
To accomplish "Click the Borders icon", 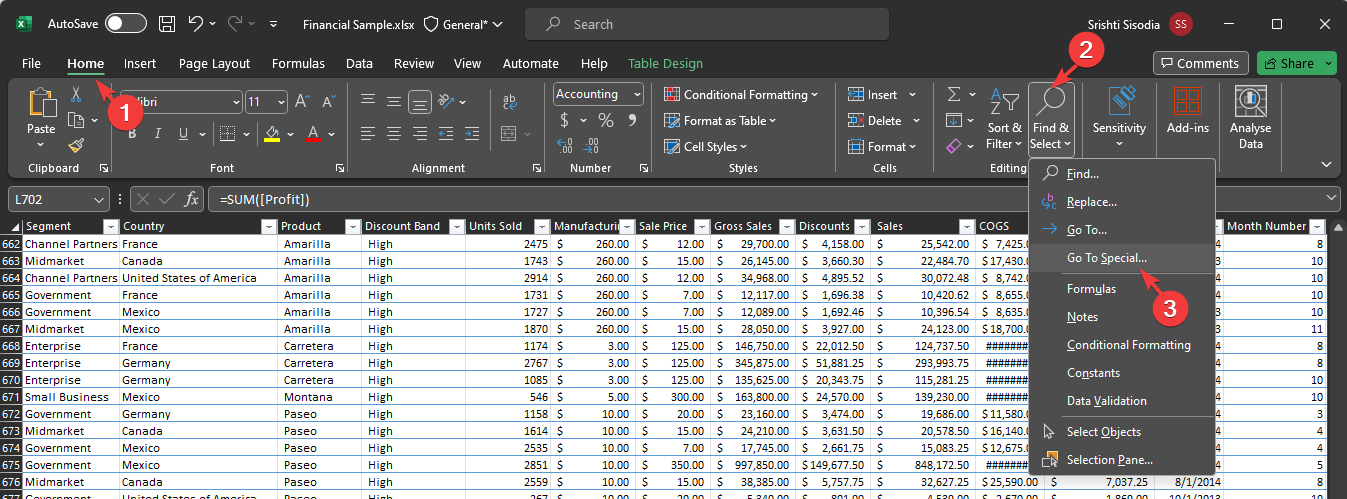I will point(227,133).
